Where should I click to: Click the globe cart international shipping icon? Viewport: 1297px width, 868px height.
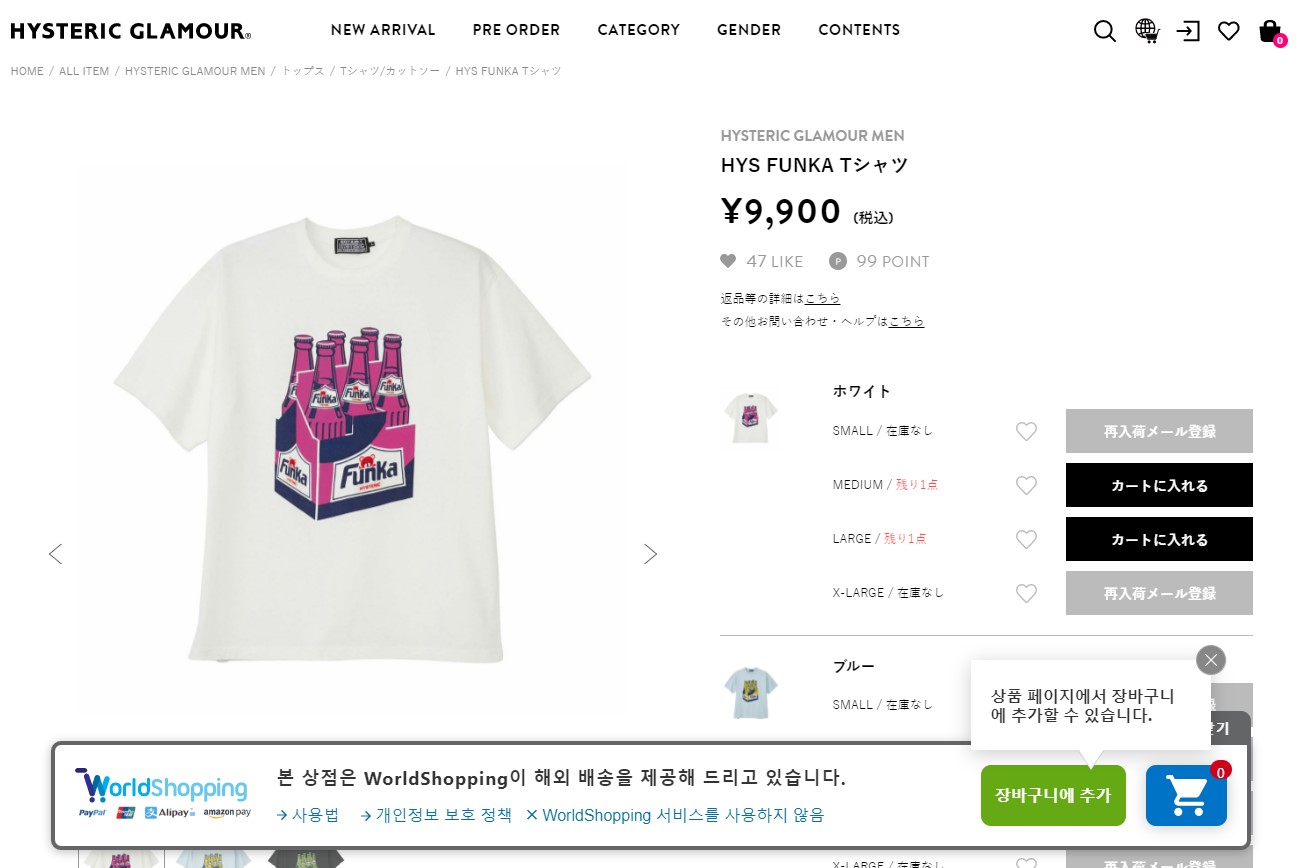[1146, 31]
